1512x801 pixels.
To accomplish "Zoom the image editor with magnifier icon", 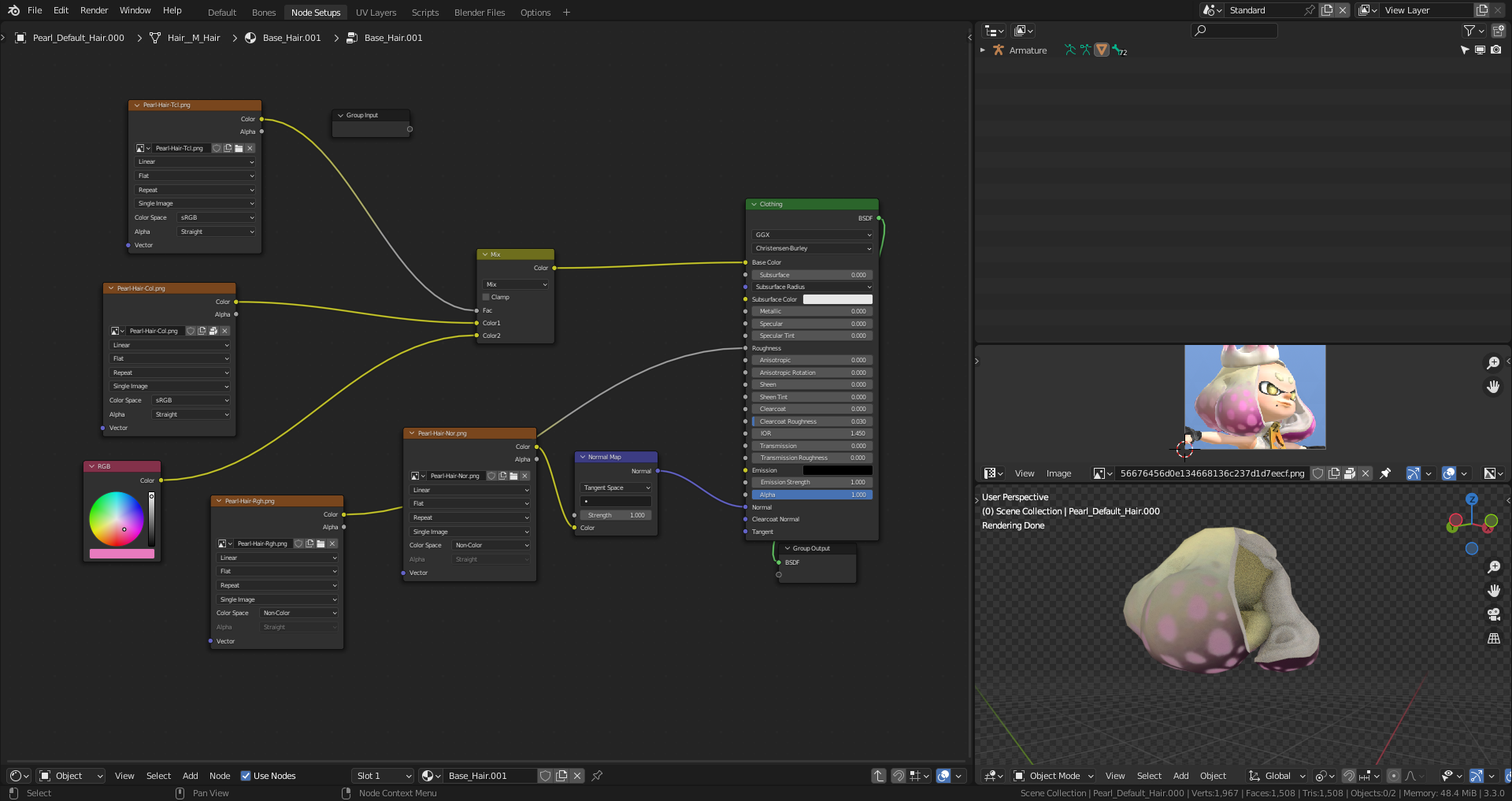I will tap(1492, 363).
